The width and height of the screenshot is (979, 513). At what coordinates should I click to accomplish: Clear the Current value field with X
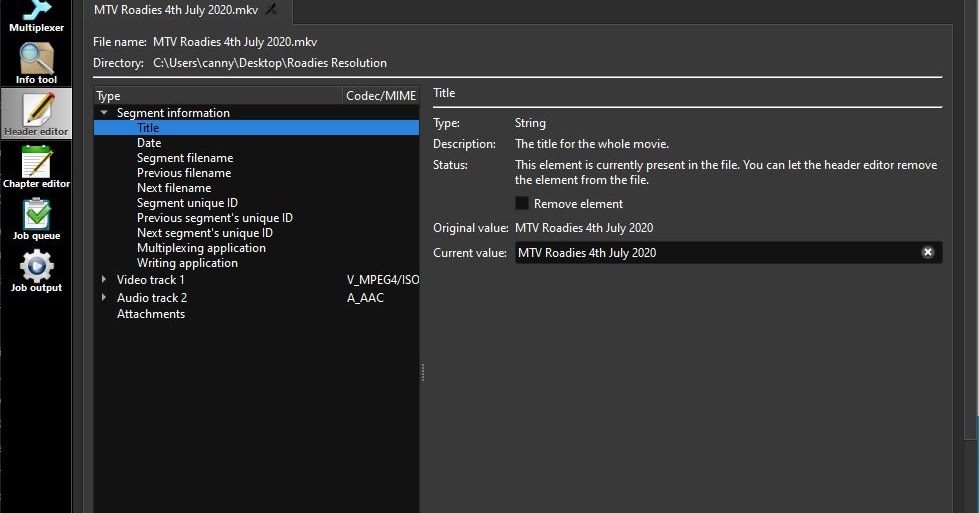tap(928, 252)
